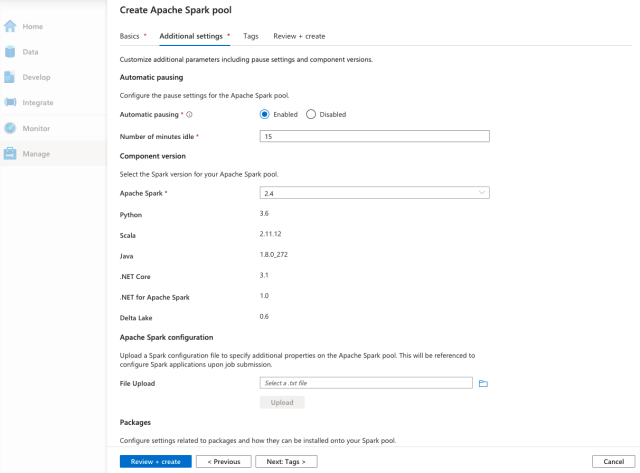
Task: Click the grey Upload button
Action: click(x=282, y=402)
